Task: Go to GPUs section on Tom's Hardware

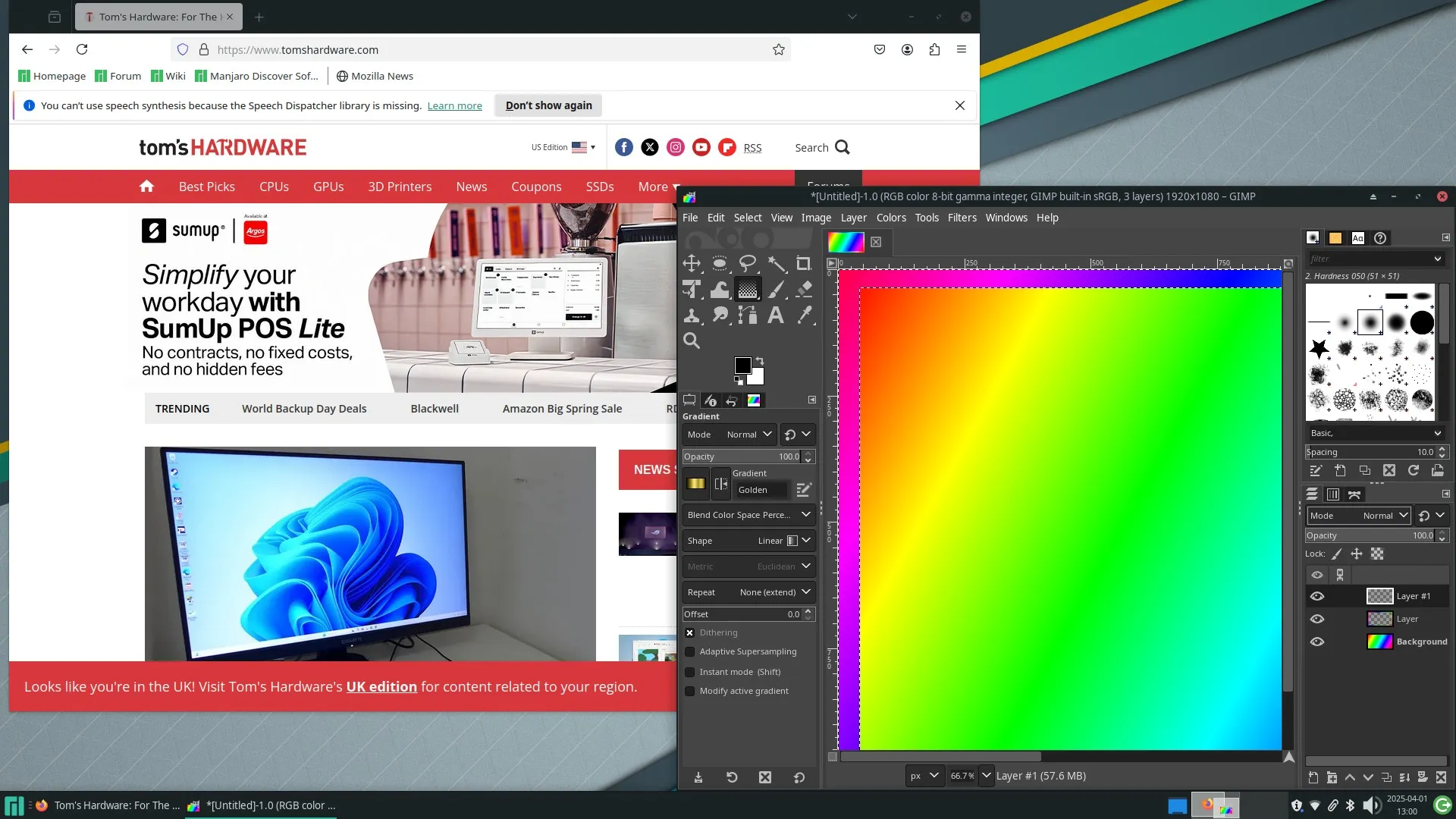Action: [x=328, y=187]
